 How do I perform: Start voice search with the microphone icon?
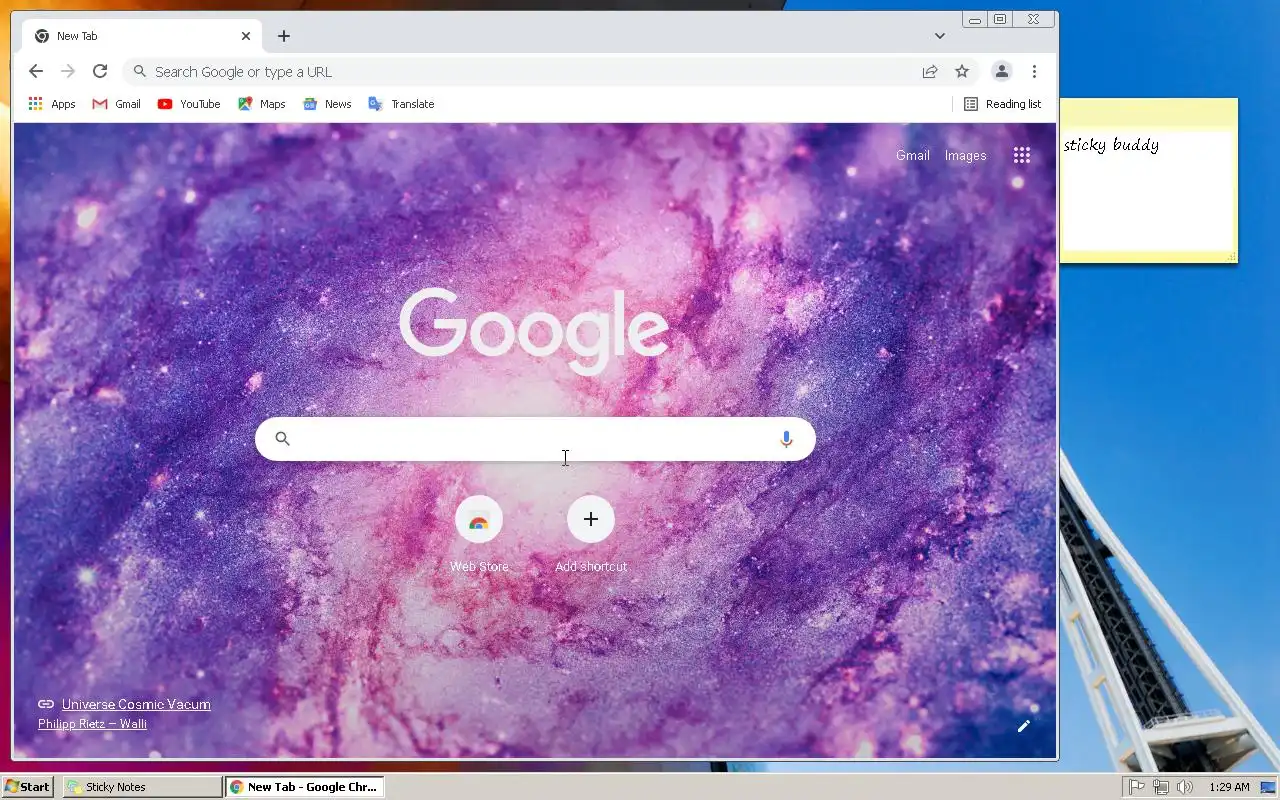coord(786,439)
